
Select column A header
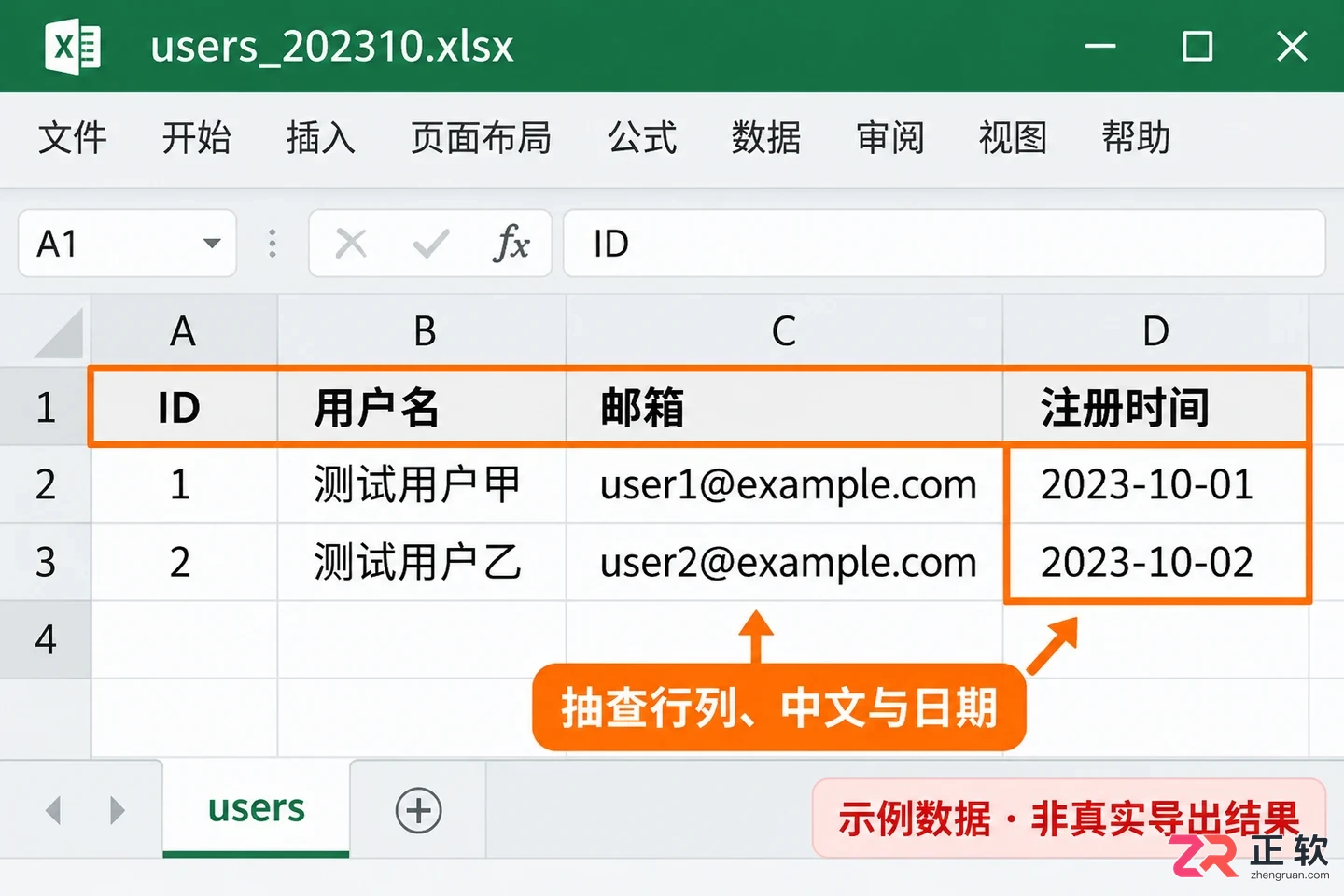coord(184,331)
